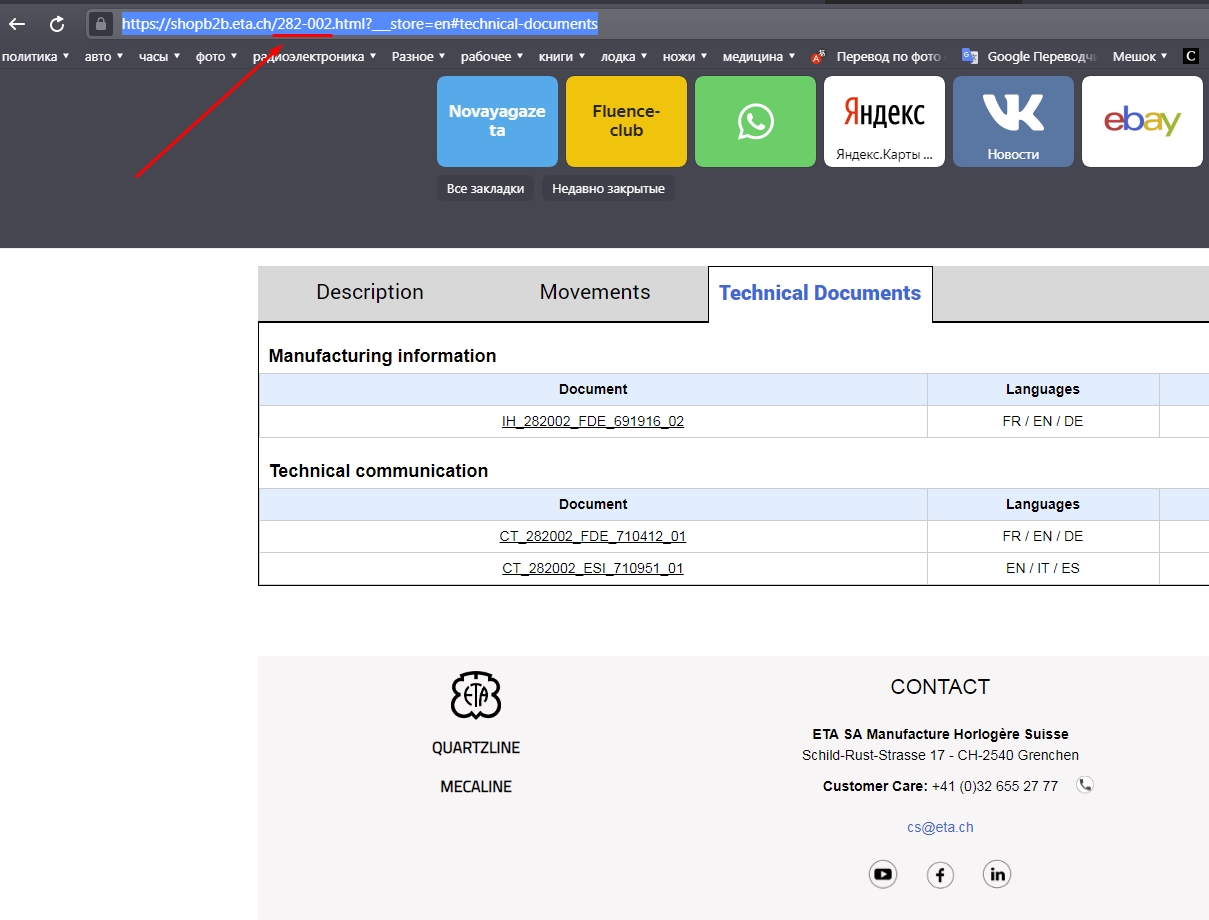
Task: Click the Facebook icon in footer
Action: pyautogui.click(x=940, y=875)
